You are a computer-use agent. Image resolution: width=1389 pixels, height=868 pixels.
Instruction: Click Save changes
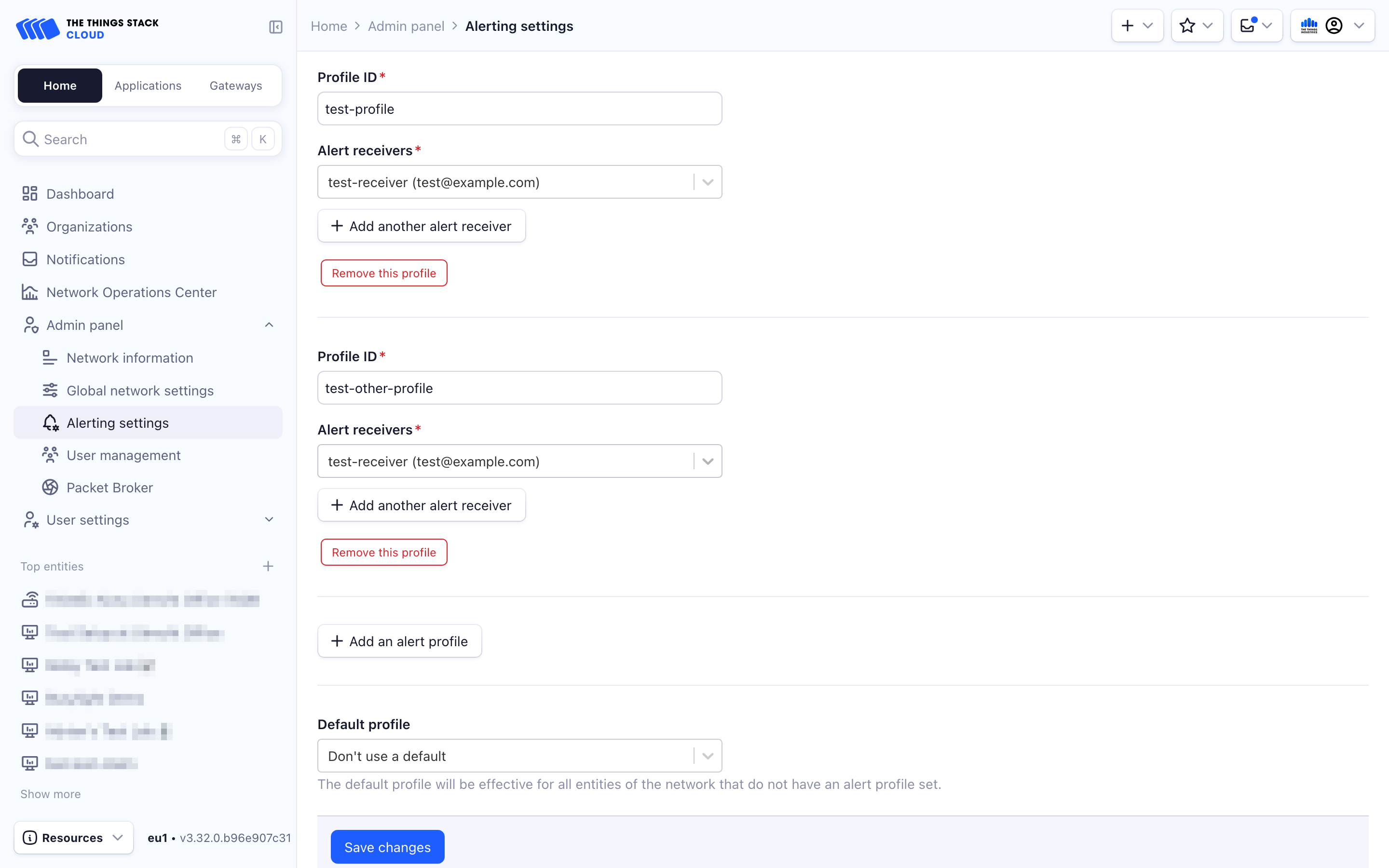[x=387, y=847]
